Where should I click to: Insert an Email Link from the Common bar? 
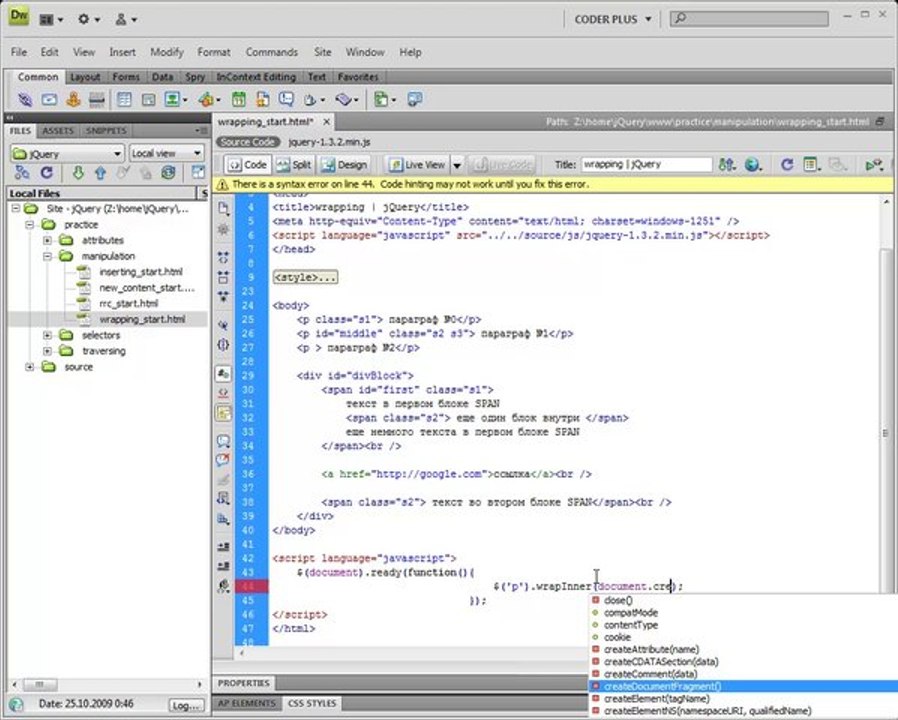click(x=49, y=100)
